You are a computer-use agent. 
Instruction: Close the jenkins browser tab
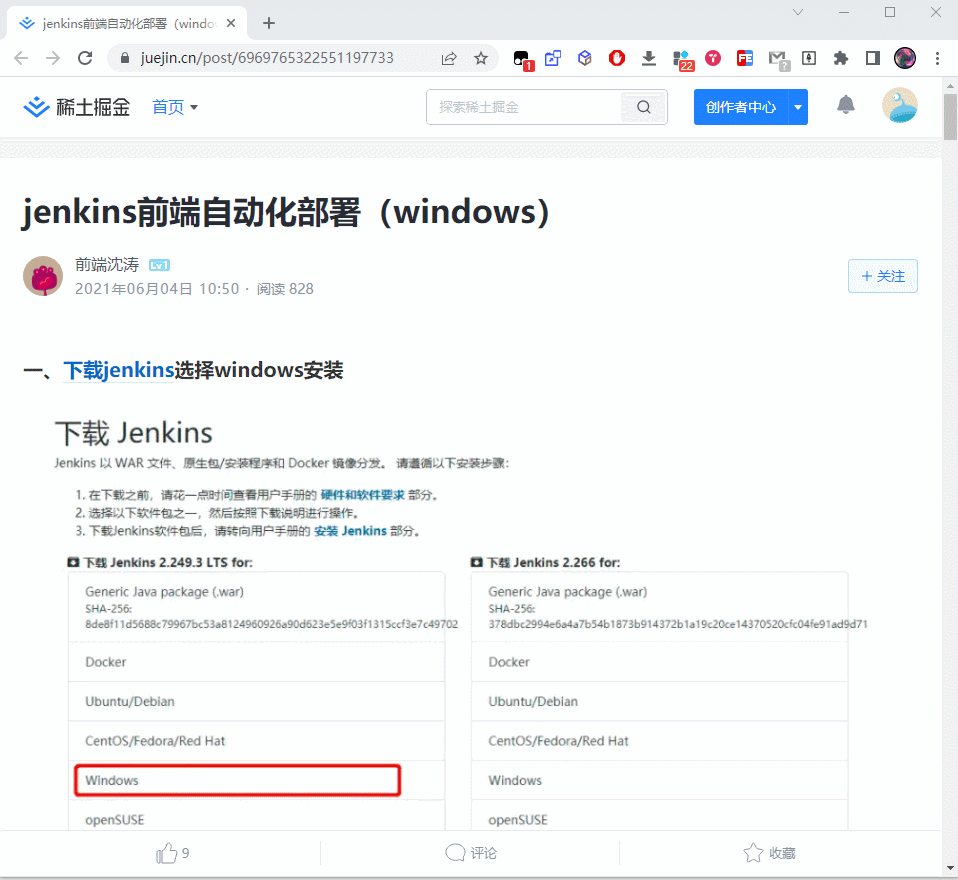[x=231, y=23]
